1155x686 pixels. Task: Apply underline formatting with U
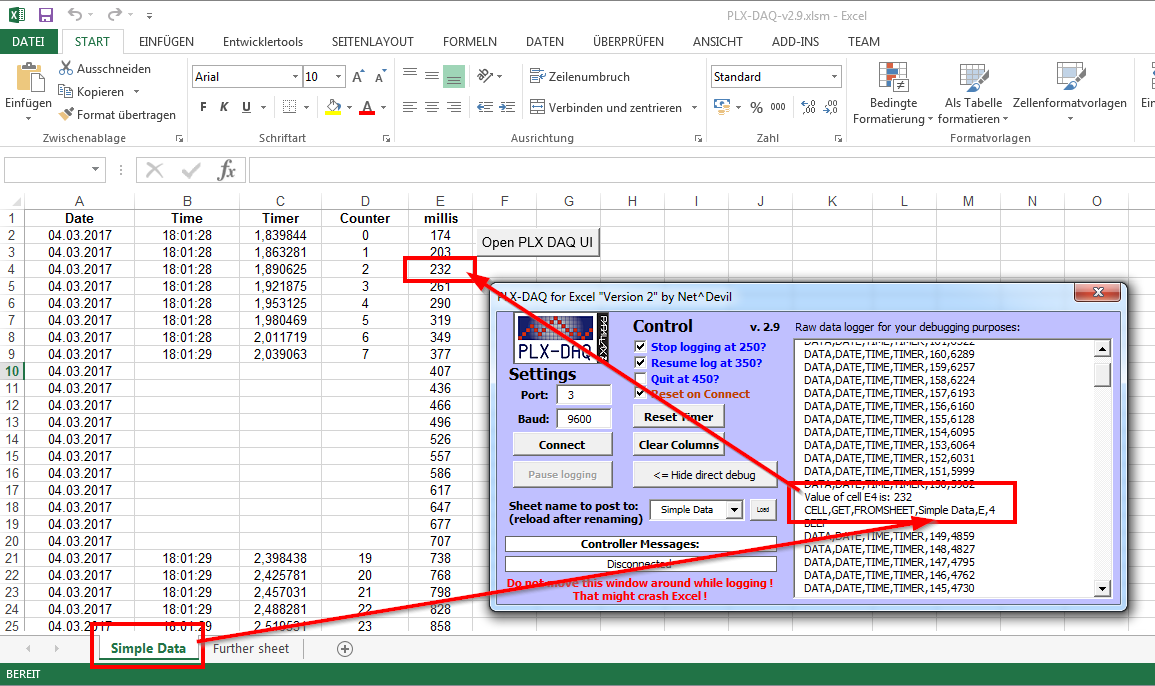click(x=246, y=108)
